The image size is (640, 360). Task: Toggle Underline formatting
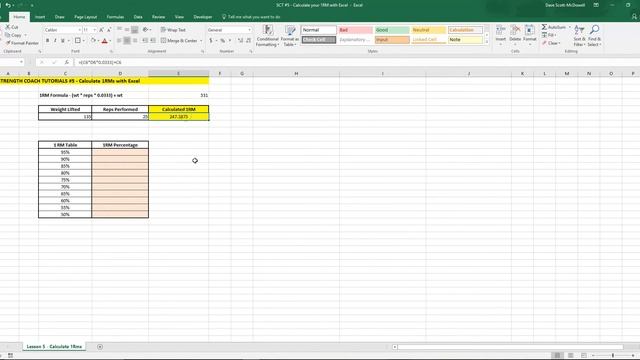pyautogui.click(x=63, y=41)
